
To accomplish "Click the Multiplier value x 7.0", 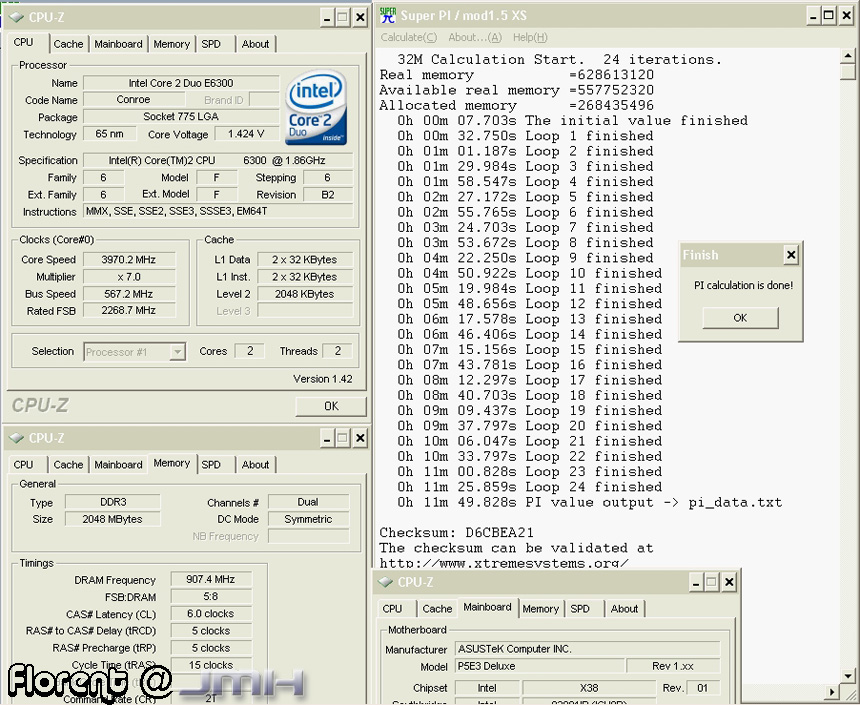I will click(x=129, y=277).
